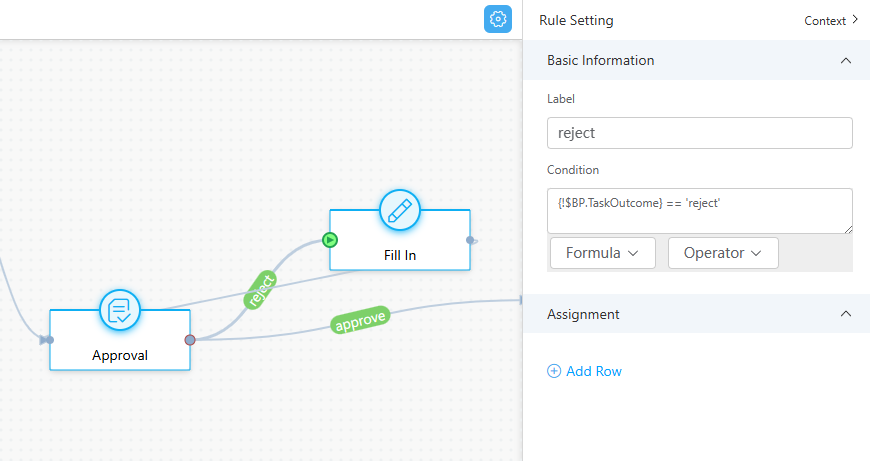This screenshot has height=461, width=870.
Task: Select the Fill In pencil icon
Action: [x=400, y=211]
